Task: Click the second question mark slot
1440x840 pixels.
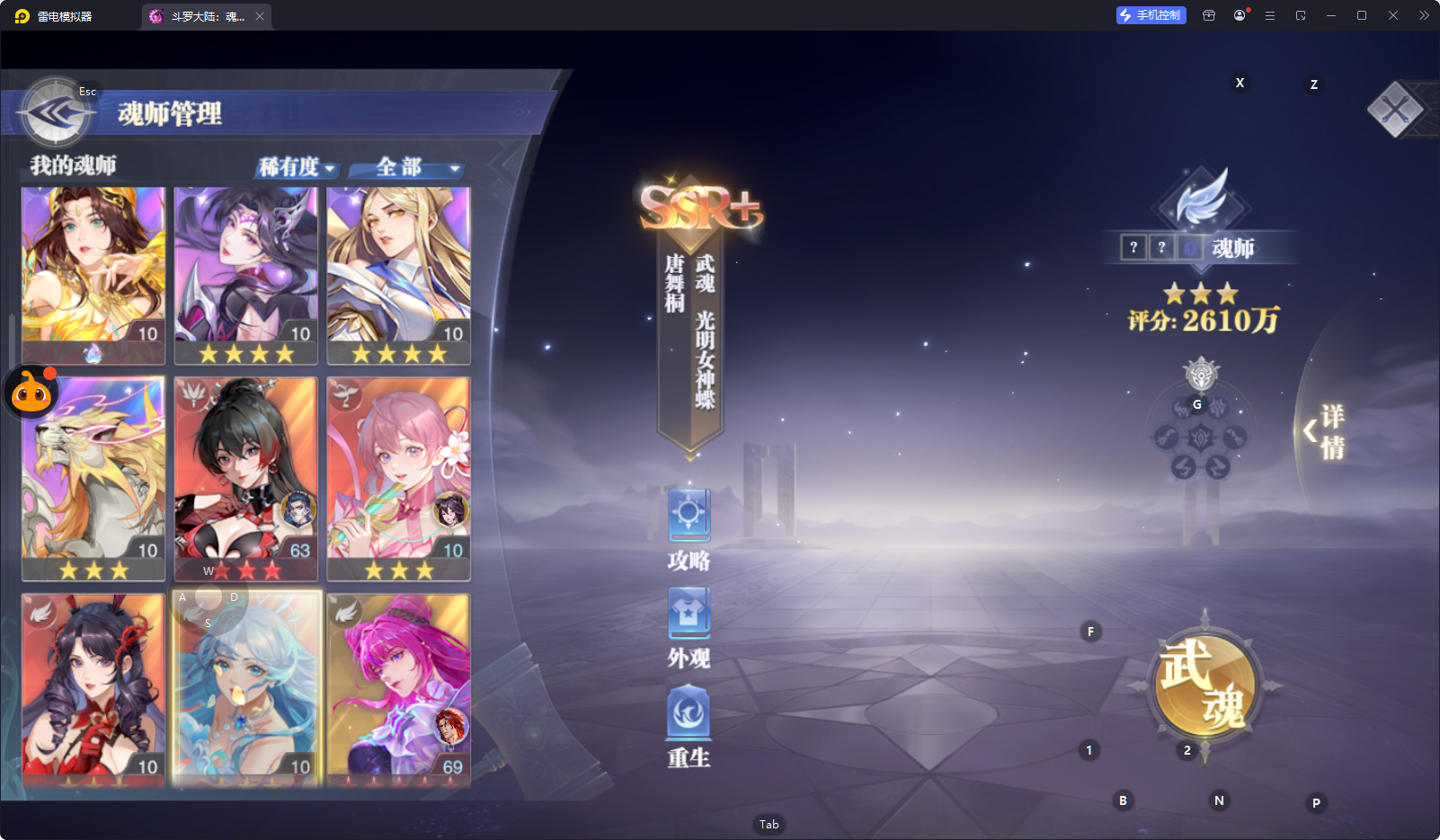Action: (1161, 247)
